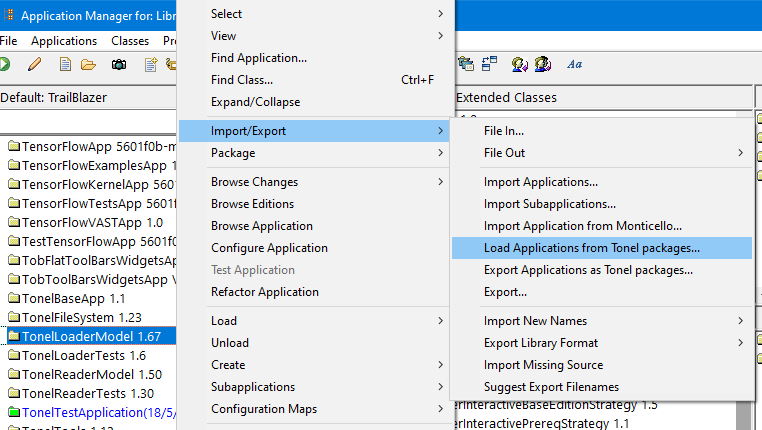Choose Load Applications from Tonel packages
The width and height of the screenshot is (762, 430).
click(x=592, y=248)
